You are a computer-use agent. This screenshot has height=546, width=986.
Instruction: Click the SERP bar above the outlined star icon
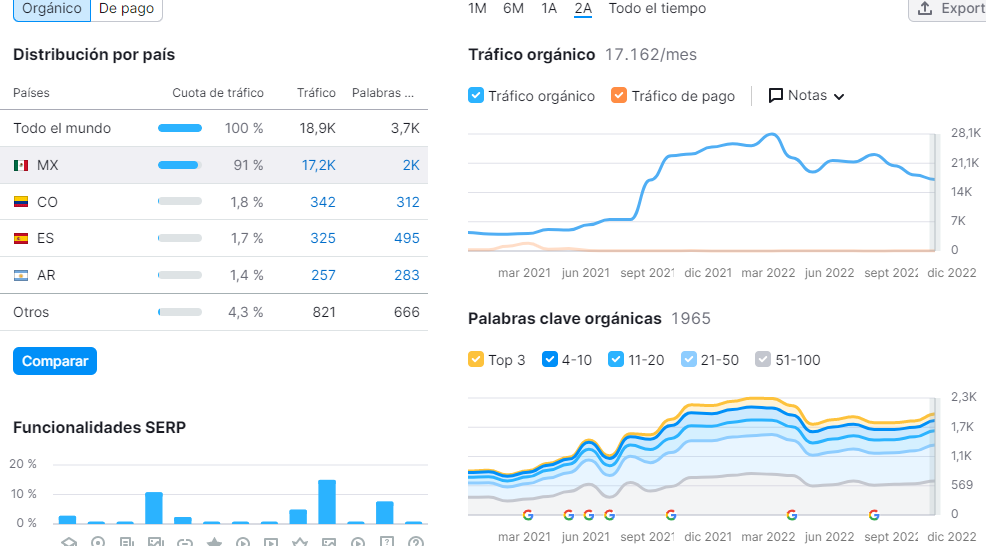coord(298,516)
